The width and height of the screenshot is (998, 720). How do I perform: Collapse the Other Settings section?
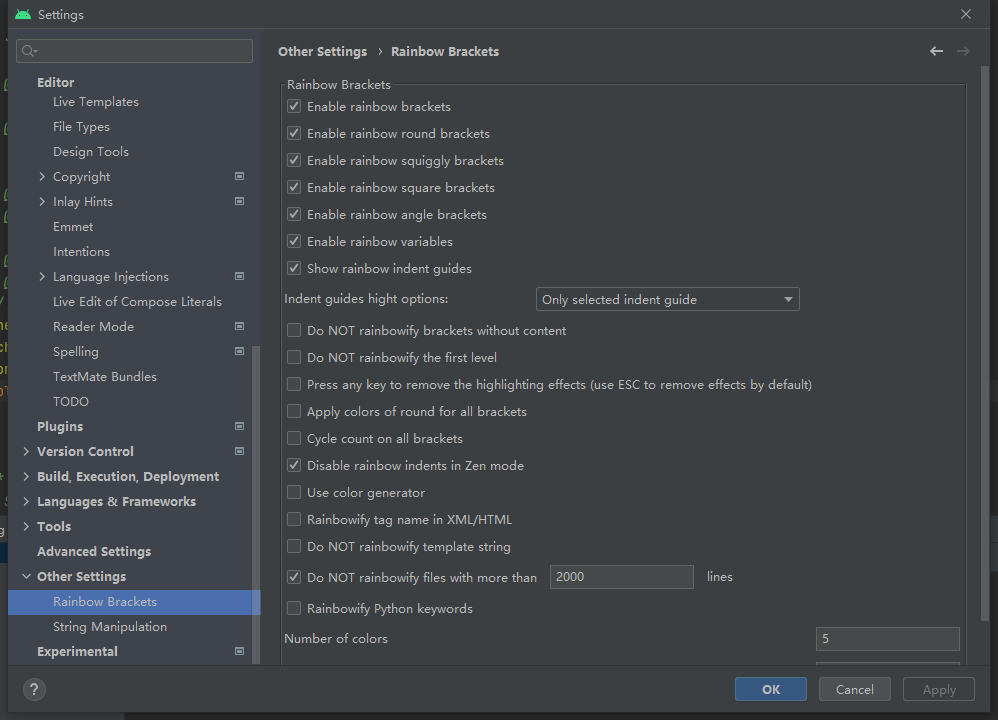click(26, 576)
